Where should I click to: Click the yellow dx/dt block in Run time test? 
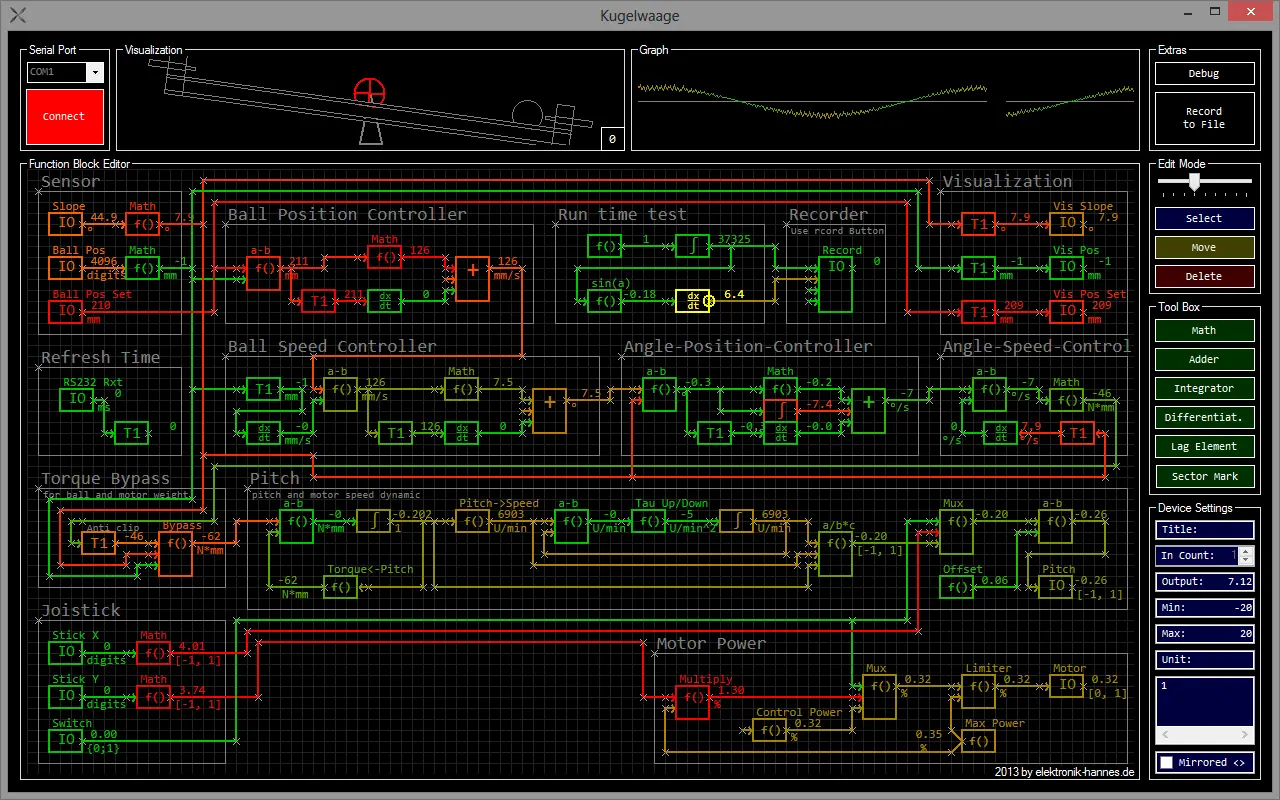[693, 300]
